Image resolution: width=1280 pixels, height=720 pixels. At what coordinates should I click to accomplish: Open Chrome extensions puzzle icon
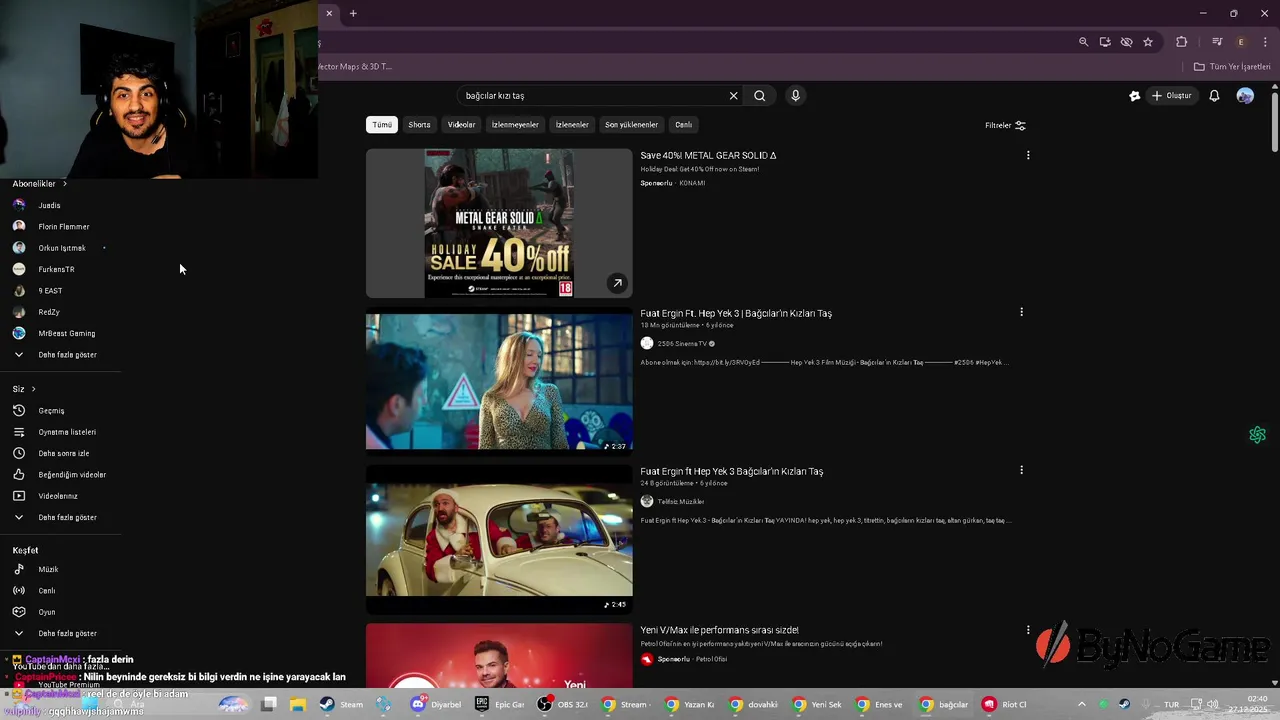1182,42
